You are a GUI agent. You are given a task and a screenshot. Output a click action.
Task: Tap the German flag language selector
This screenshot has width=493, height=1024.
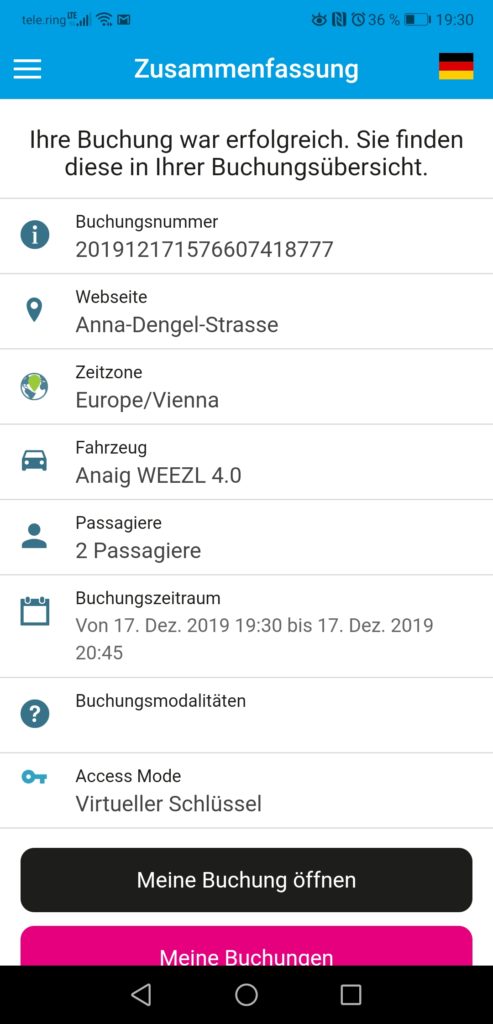(x=456, y=67)
